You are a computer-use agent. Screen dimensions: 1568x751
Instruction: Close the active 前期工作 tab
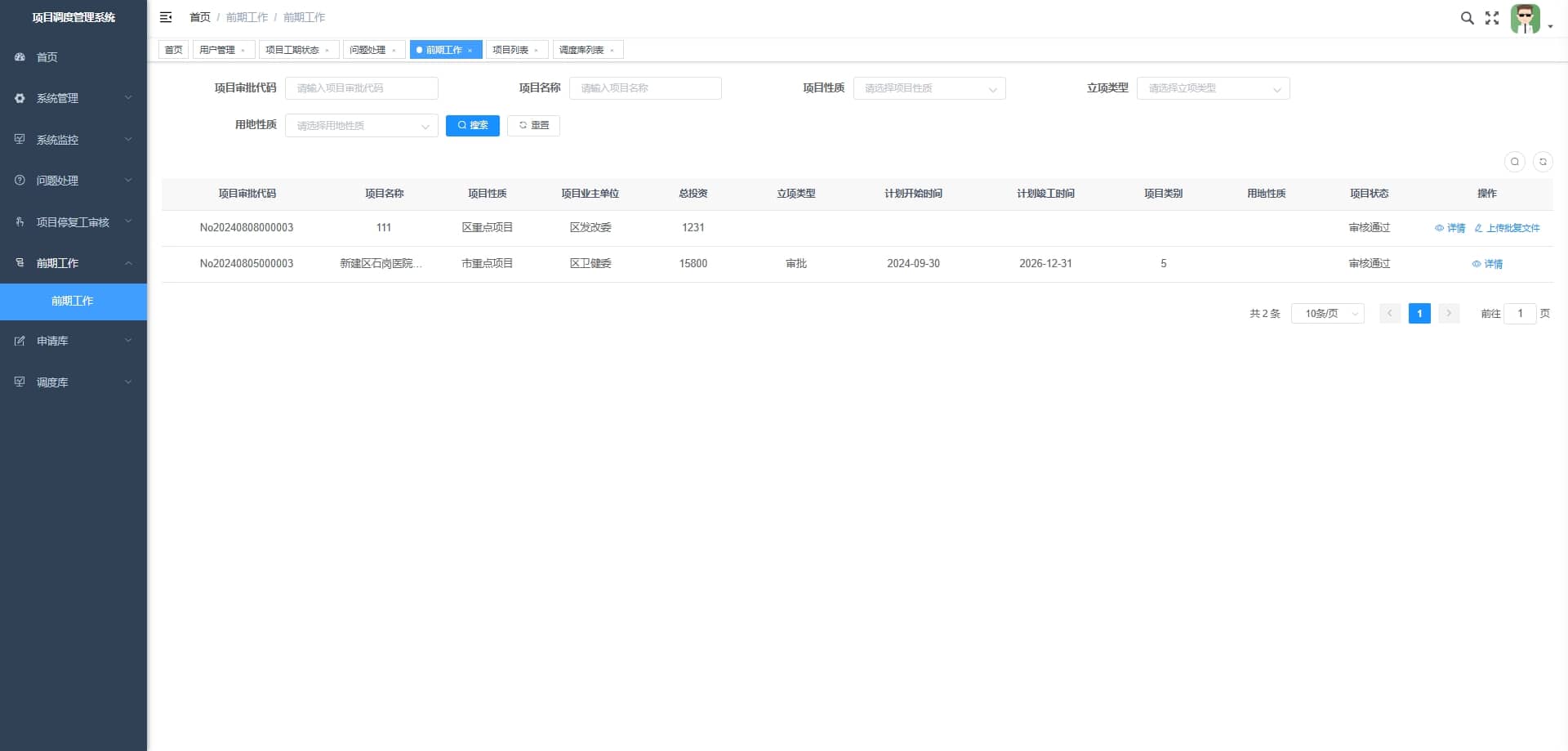[x=470, y=51]
